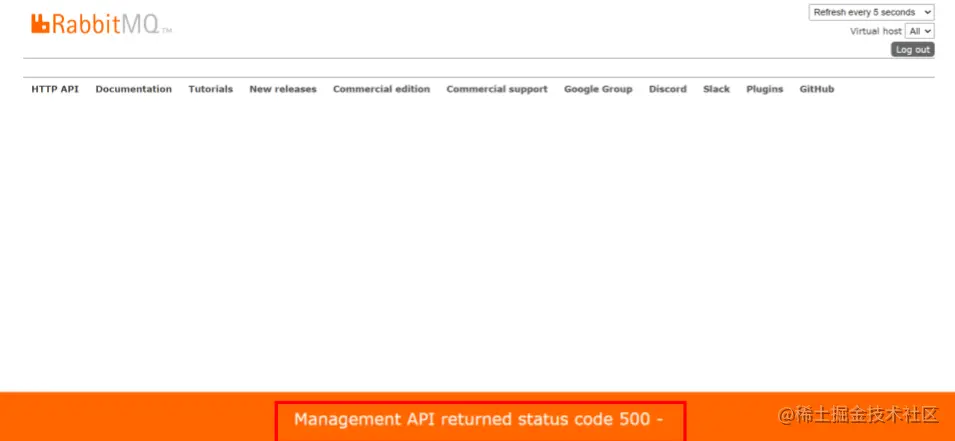Open the Virtual host dropdown
The image size is (955, 441).
click(x=919, y=31)
